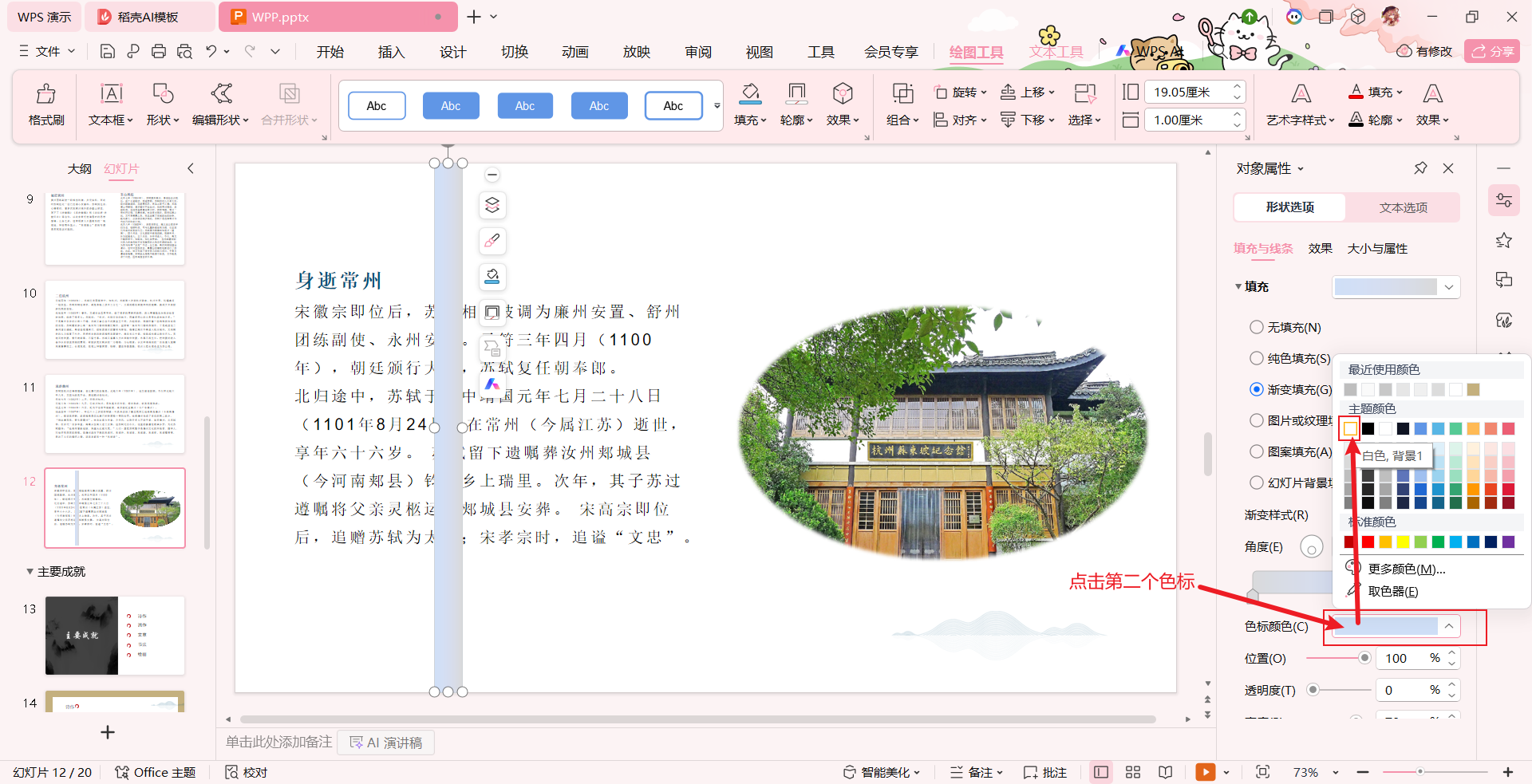The image size is (1532, 784).
Task: Select No Fill (无填充) radio button
Action: [1257, 327]
